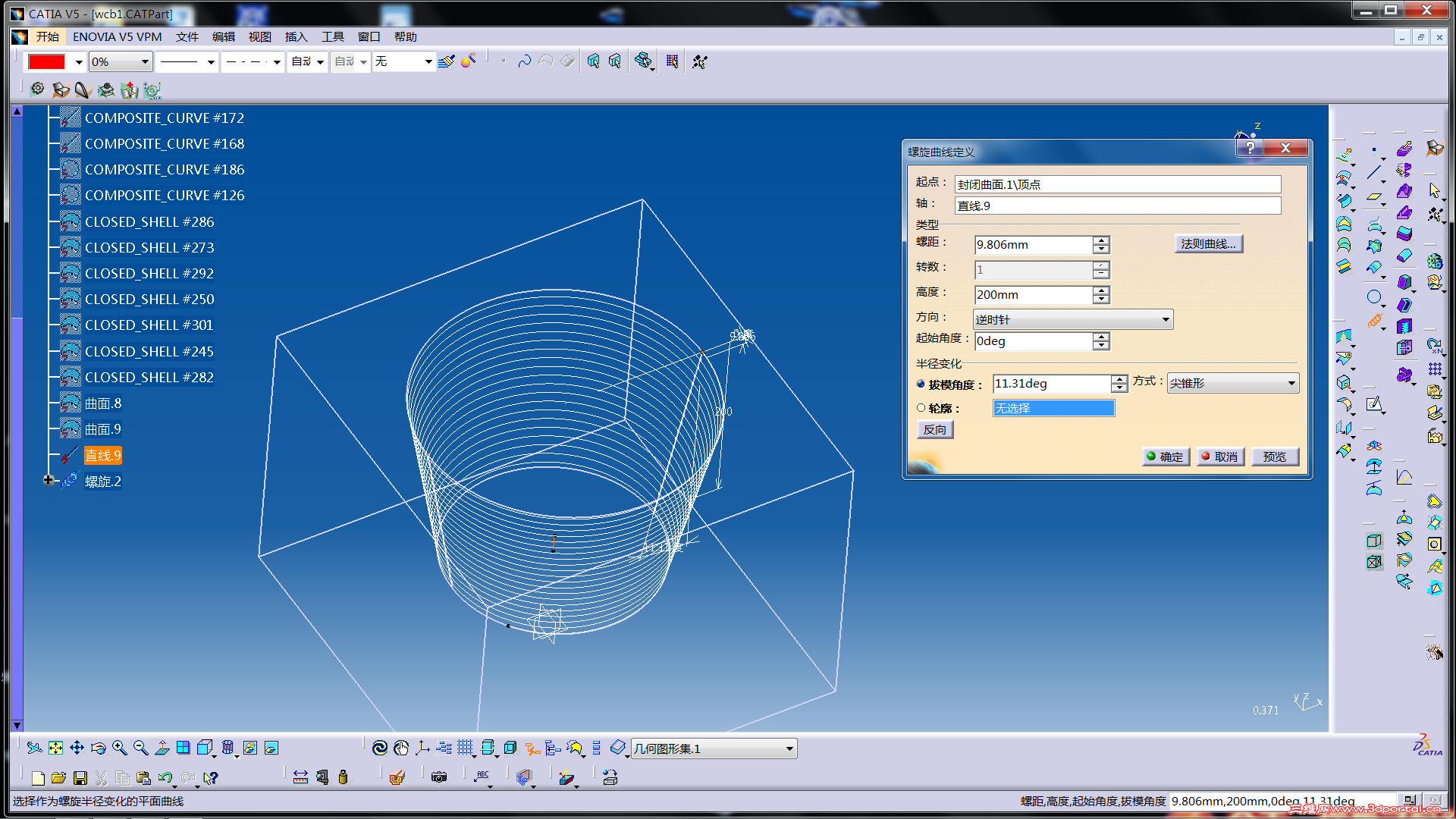Click the 反向 reverse button
This screenshot has height=819, width=1456.
935,429
